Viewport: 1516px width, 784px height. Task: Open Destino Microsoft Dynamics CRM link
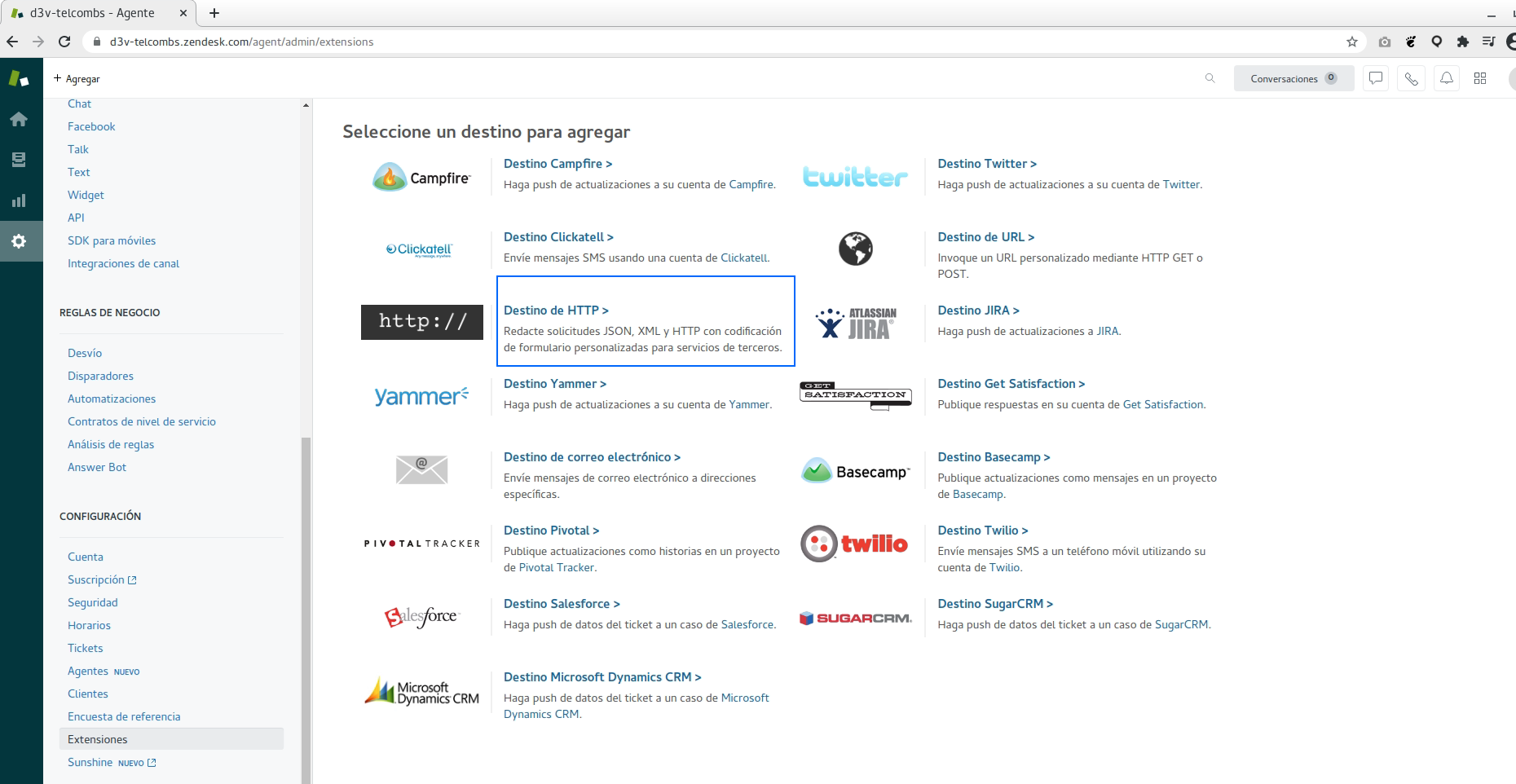(602, 677)
